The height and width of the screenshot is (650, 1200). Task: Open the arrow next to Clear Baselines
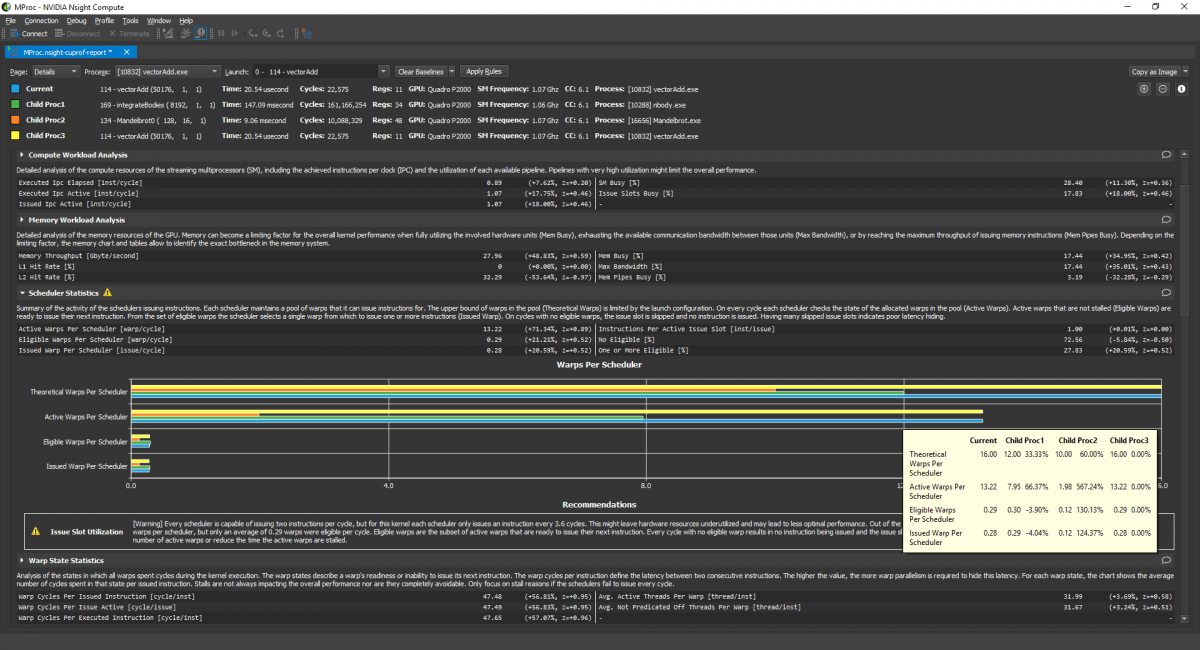click(x=452, y=72)
